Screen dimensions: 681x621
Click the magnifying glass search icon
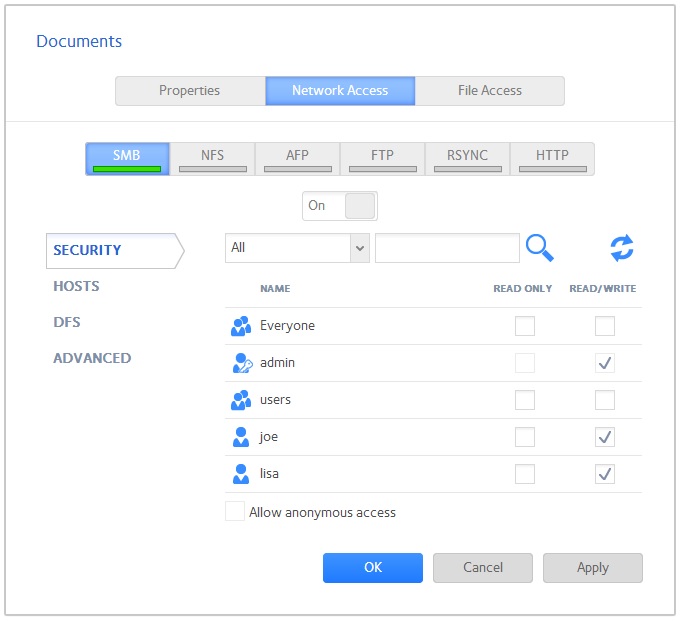point(539,248)
